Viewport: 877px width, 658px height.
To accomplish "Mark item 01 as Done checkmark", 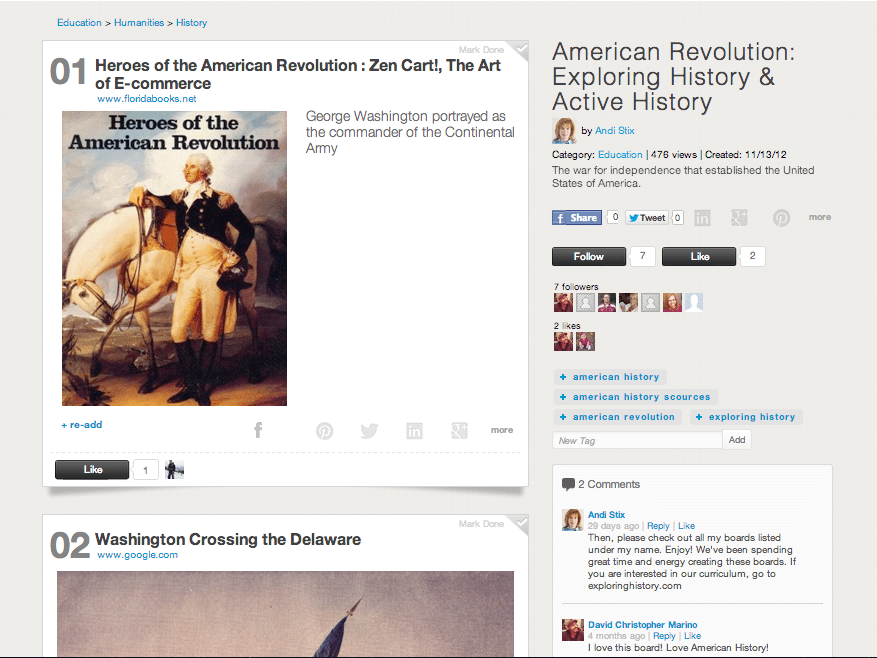I will 521,50.
